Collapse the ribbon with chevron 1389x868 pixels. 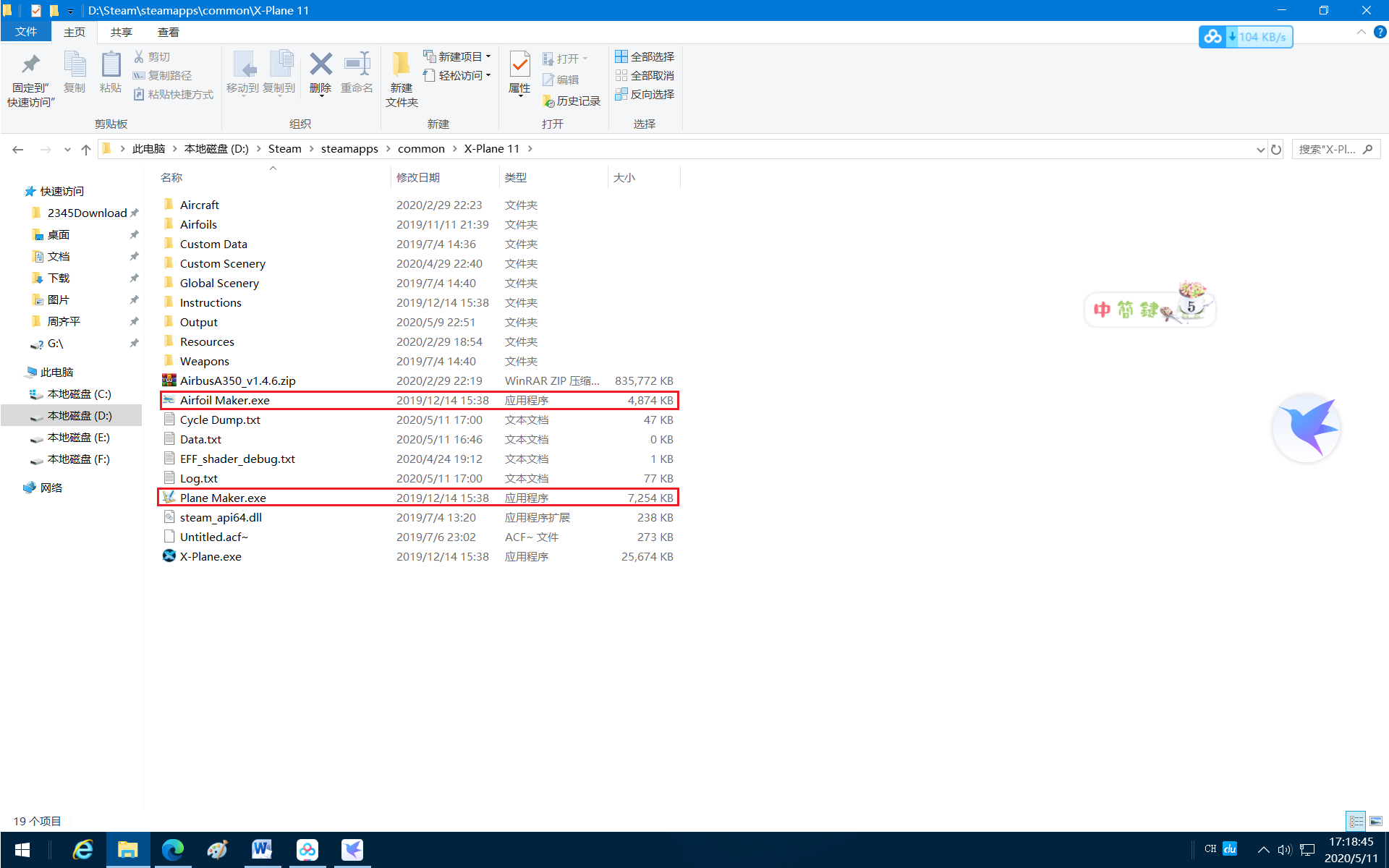coord(1361,32)
